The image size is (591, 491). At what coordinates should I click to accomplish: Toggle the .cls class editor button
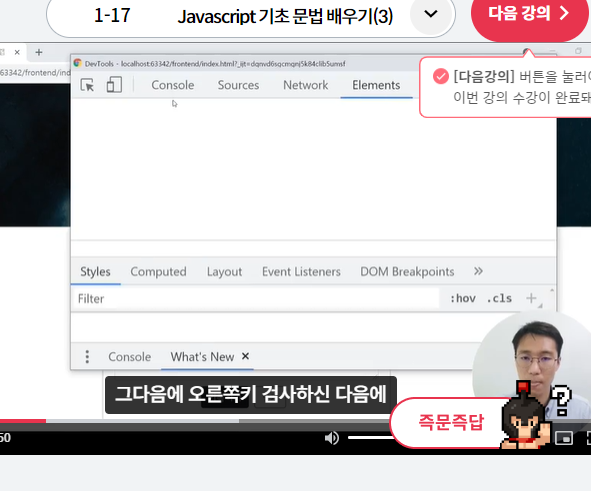point(499,298)
